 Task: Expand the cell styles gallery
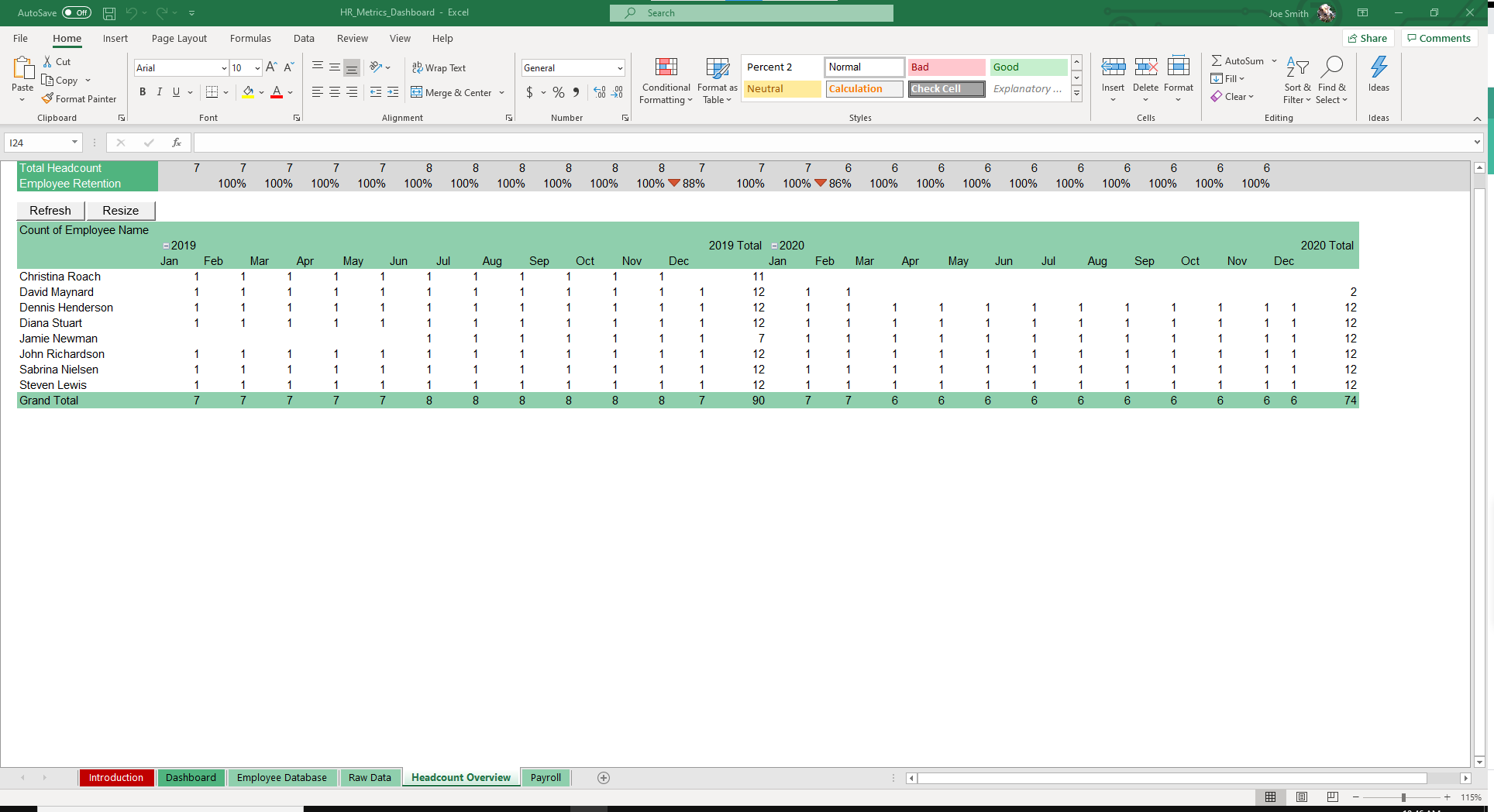pyautogui.click(x=1076, y=95)
